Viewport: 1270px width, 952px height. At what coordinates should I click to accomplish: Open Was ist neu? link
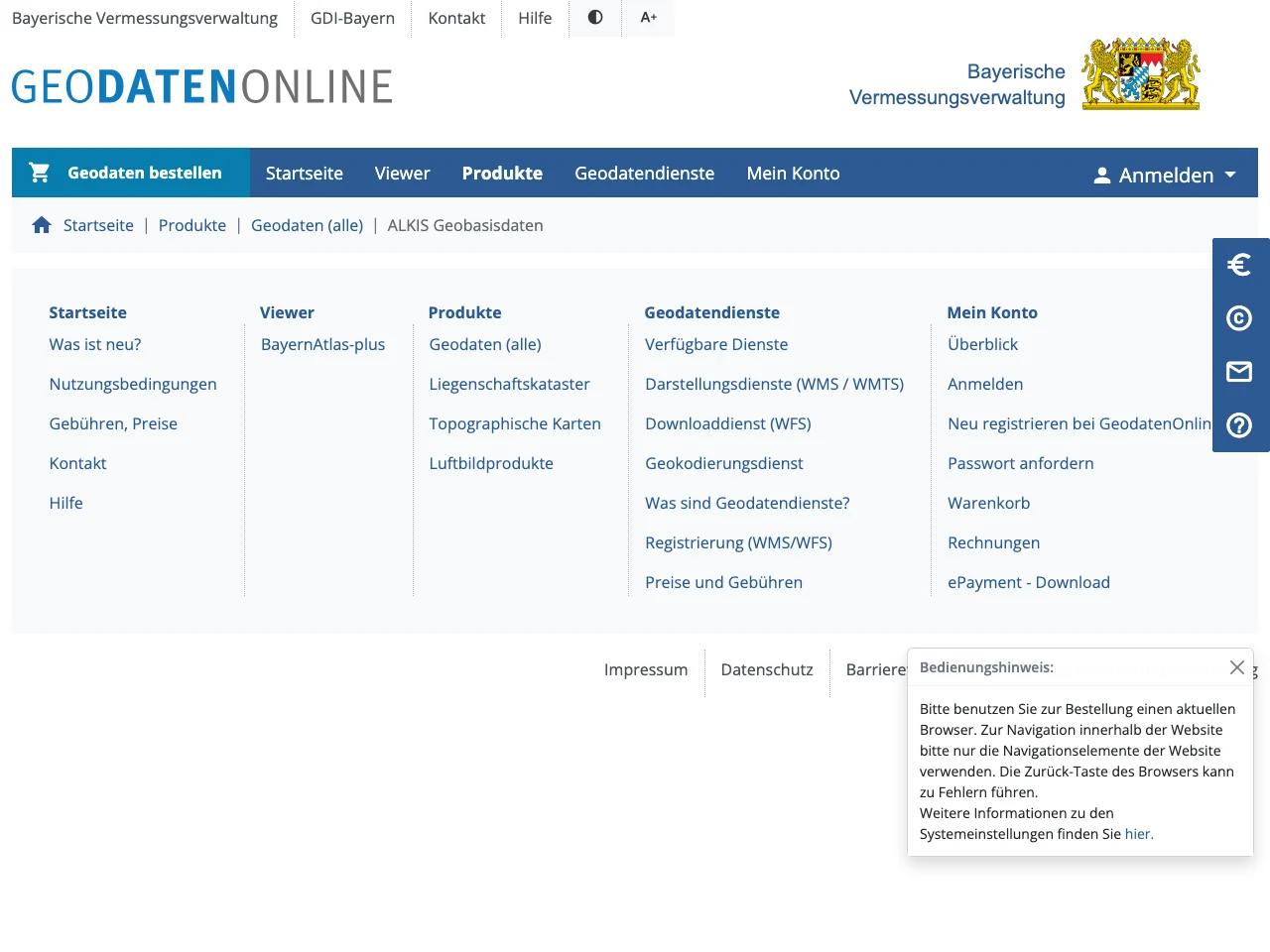point(95,344)
